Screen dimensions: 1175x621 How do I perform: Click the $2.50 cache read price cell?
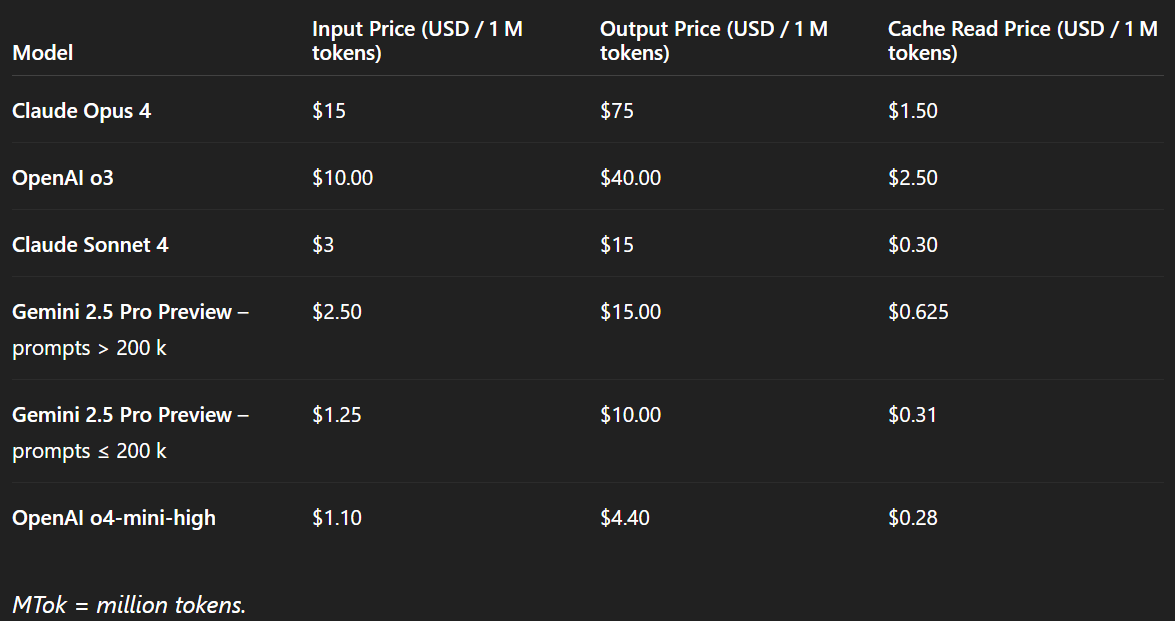pyautogui.click(x=912, y=178)
